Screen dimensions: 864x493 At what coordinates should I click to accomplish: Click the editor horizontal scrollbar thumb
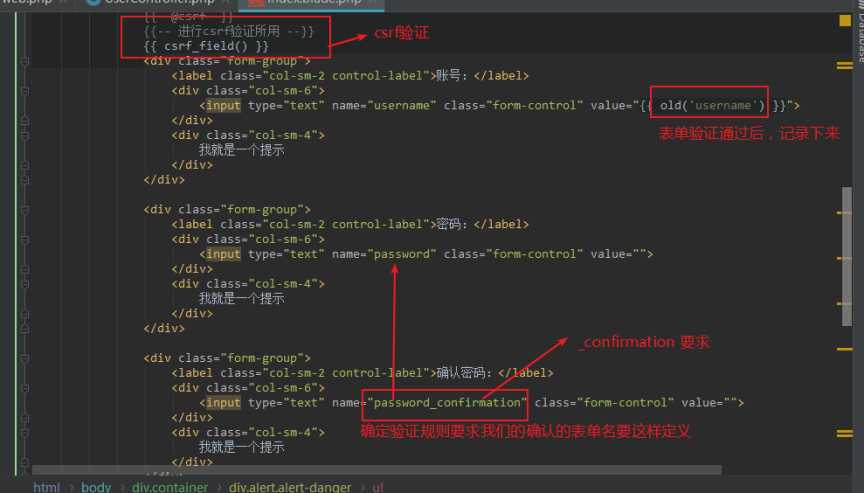point(377,470)
